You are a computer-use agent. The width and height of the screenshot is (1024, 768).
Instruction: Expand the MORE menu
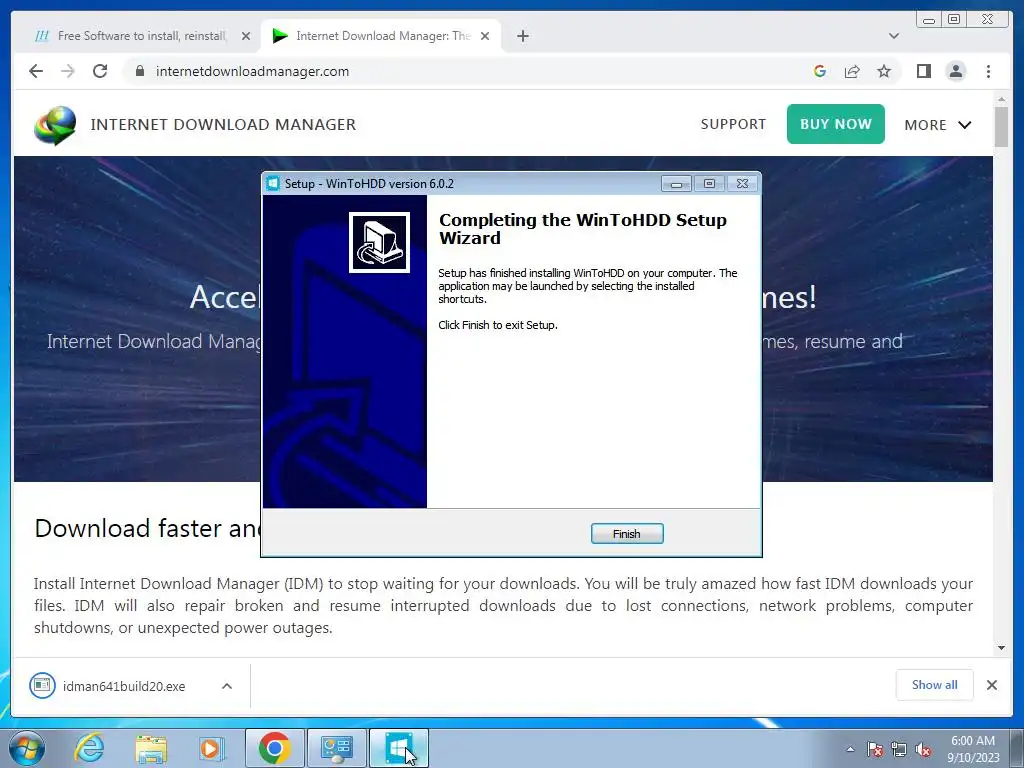[x=938, y=125]
